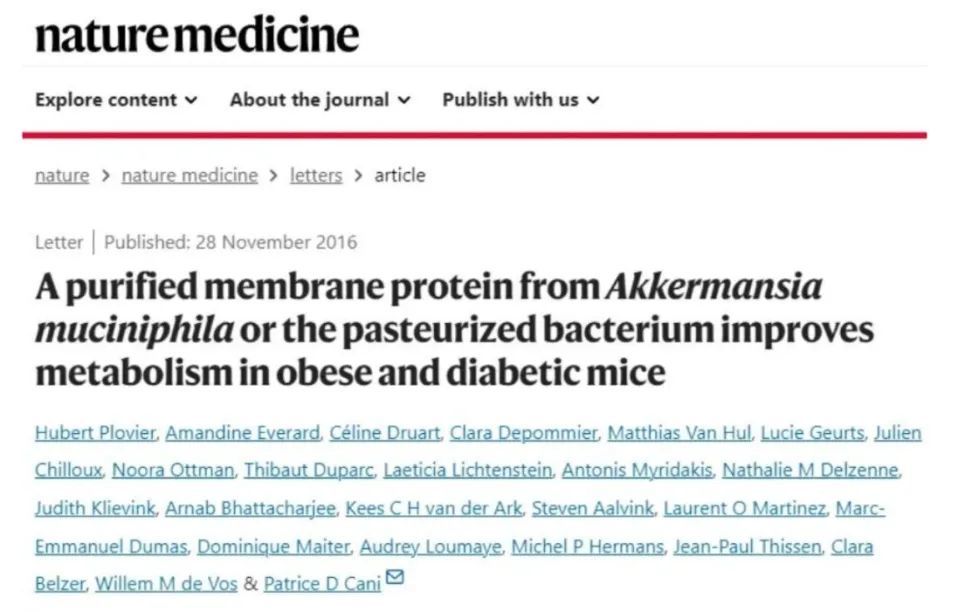Expand the Publish with us dropdown
The height and width of the screenshot is (612, 965).
click(x=521, y=100)
